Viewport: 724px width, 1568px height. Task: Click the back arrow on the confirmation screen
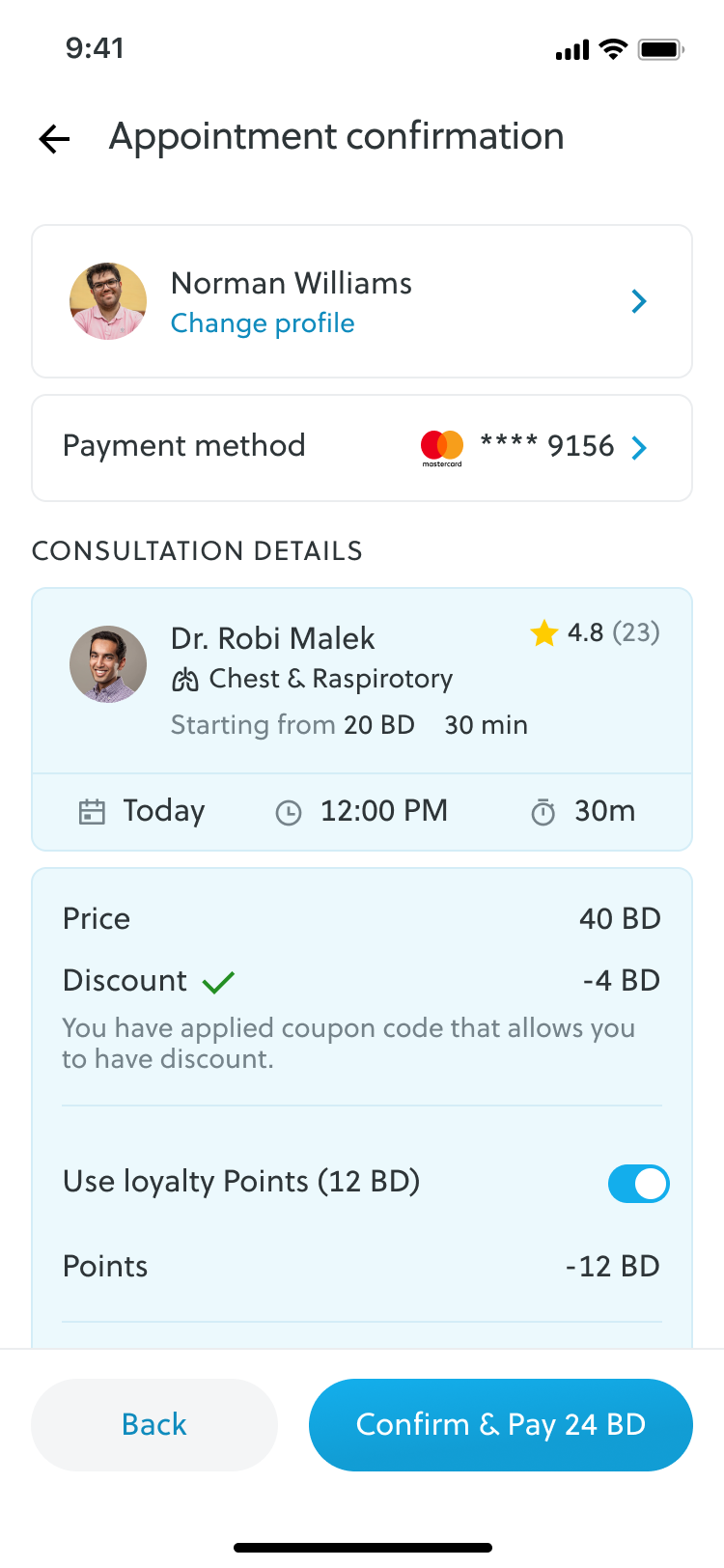(54, 138)
